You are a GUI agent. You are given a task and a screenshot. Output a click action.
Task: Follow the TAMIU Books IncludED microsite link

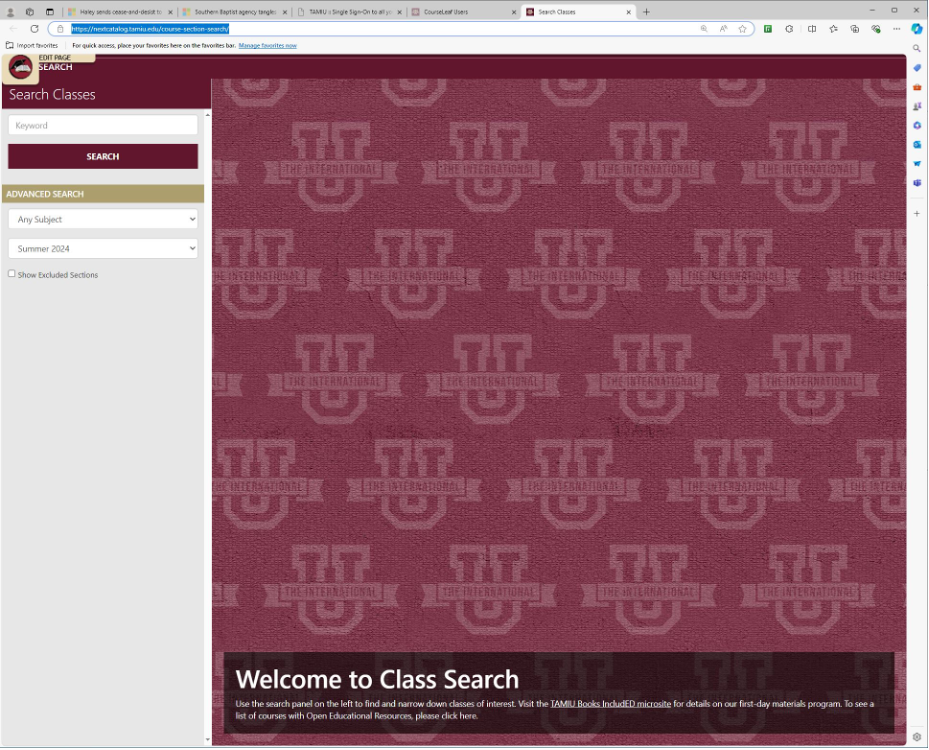pos(610,705)
